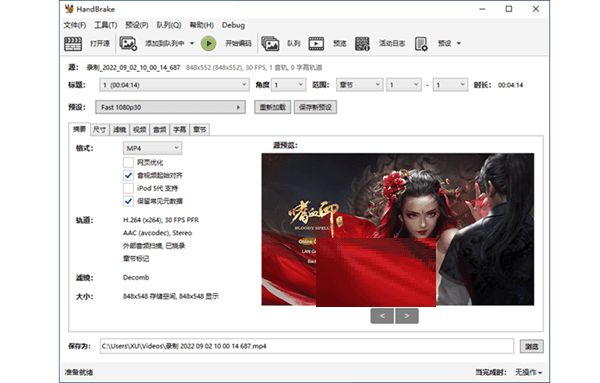Click the previous preview < button
This screenshot has height=383, width=600.
[x=382, y=316]
